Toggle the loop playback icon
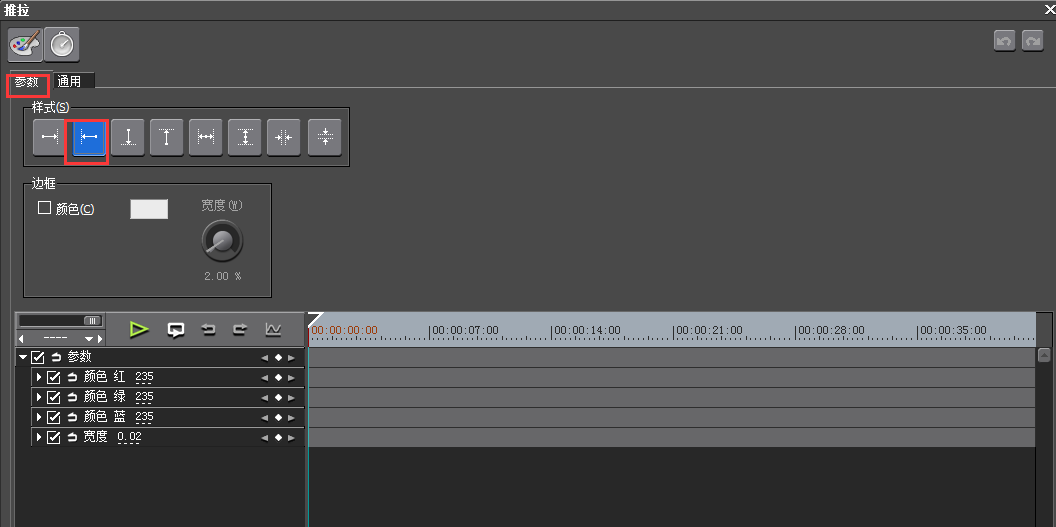 pos(176,330)
